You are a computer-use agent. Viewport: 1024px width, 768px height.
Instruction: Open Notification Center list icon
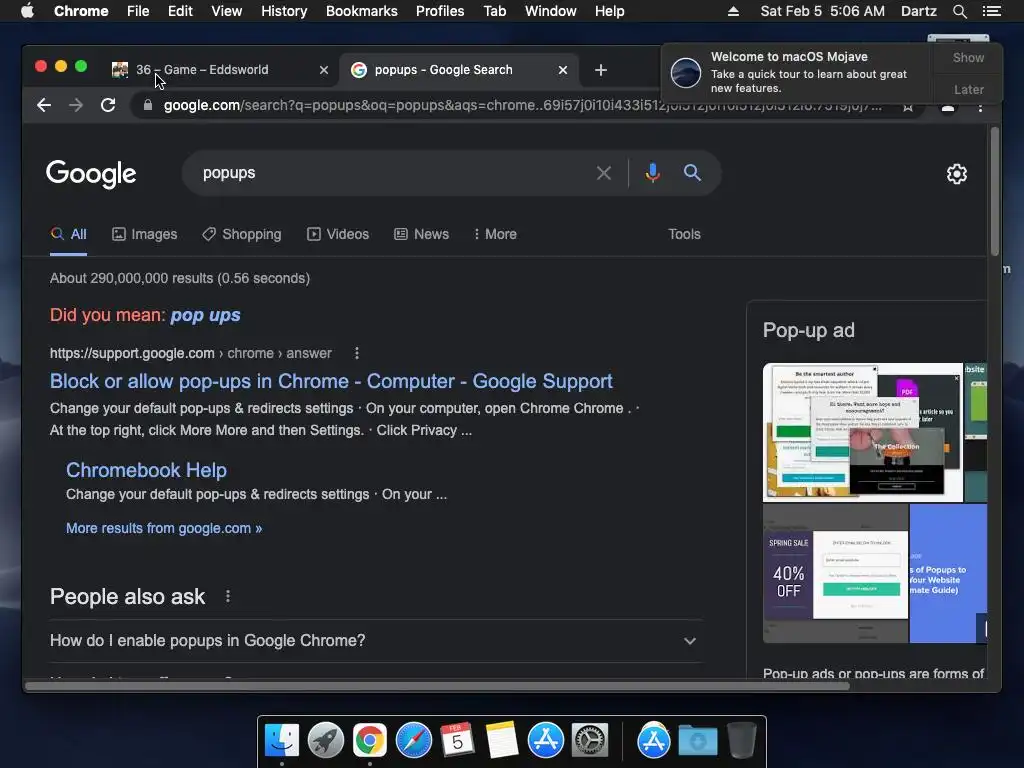[x=991, y=11]
